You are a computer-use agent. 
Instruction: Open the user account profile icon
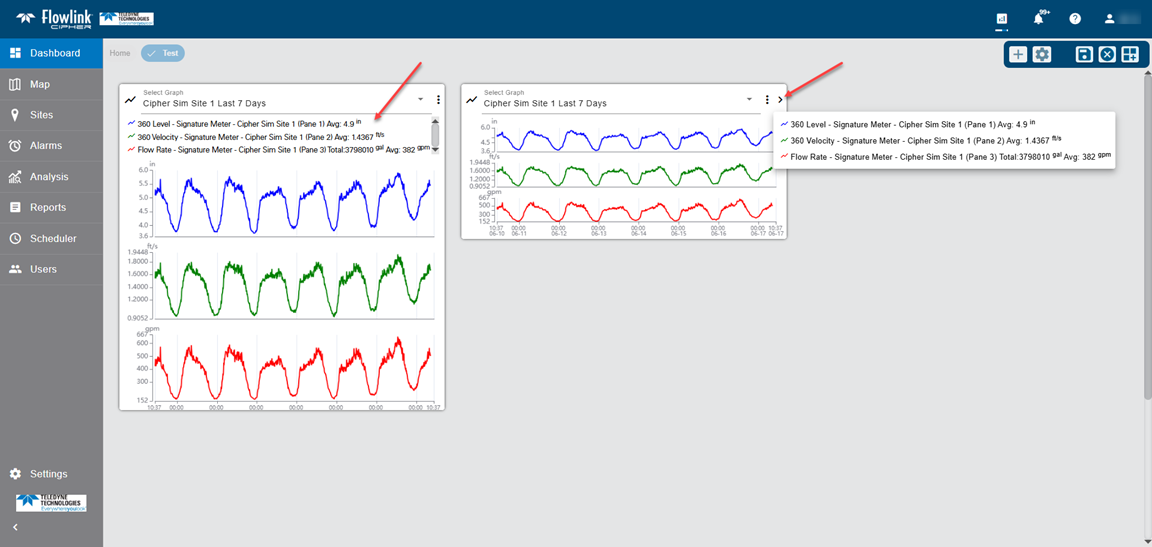click(x=1109, y=19)
